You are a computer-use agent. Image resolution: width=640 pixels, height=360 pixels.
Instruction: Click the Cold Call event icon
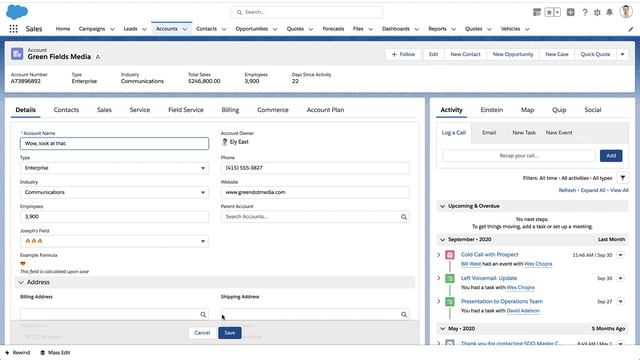pyautogui.click(x=450, y=255)
